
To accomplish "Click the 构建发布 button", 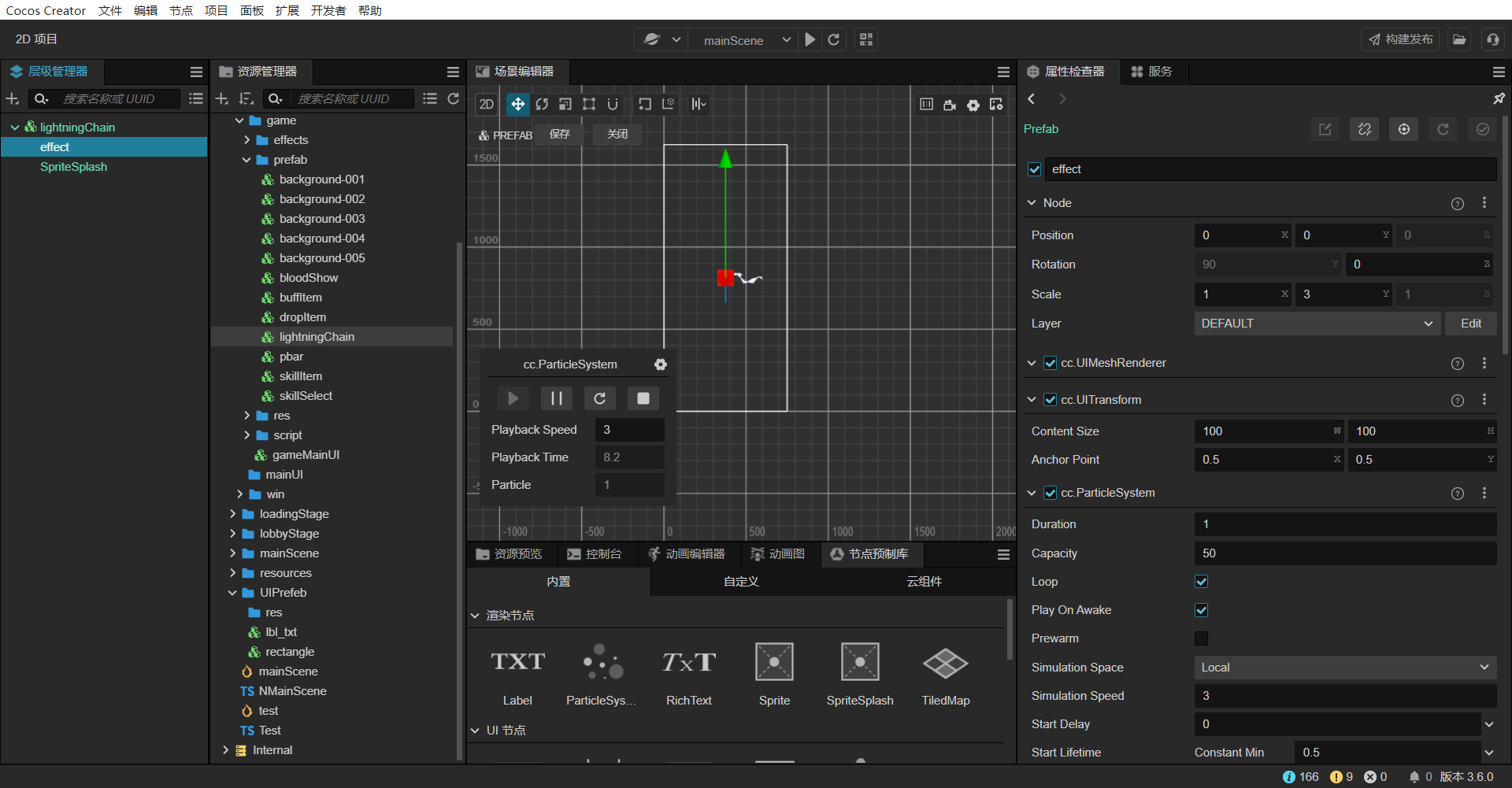I will click(x=1400, y=39).
